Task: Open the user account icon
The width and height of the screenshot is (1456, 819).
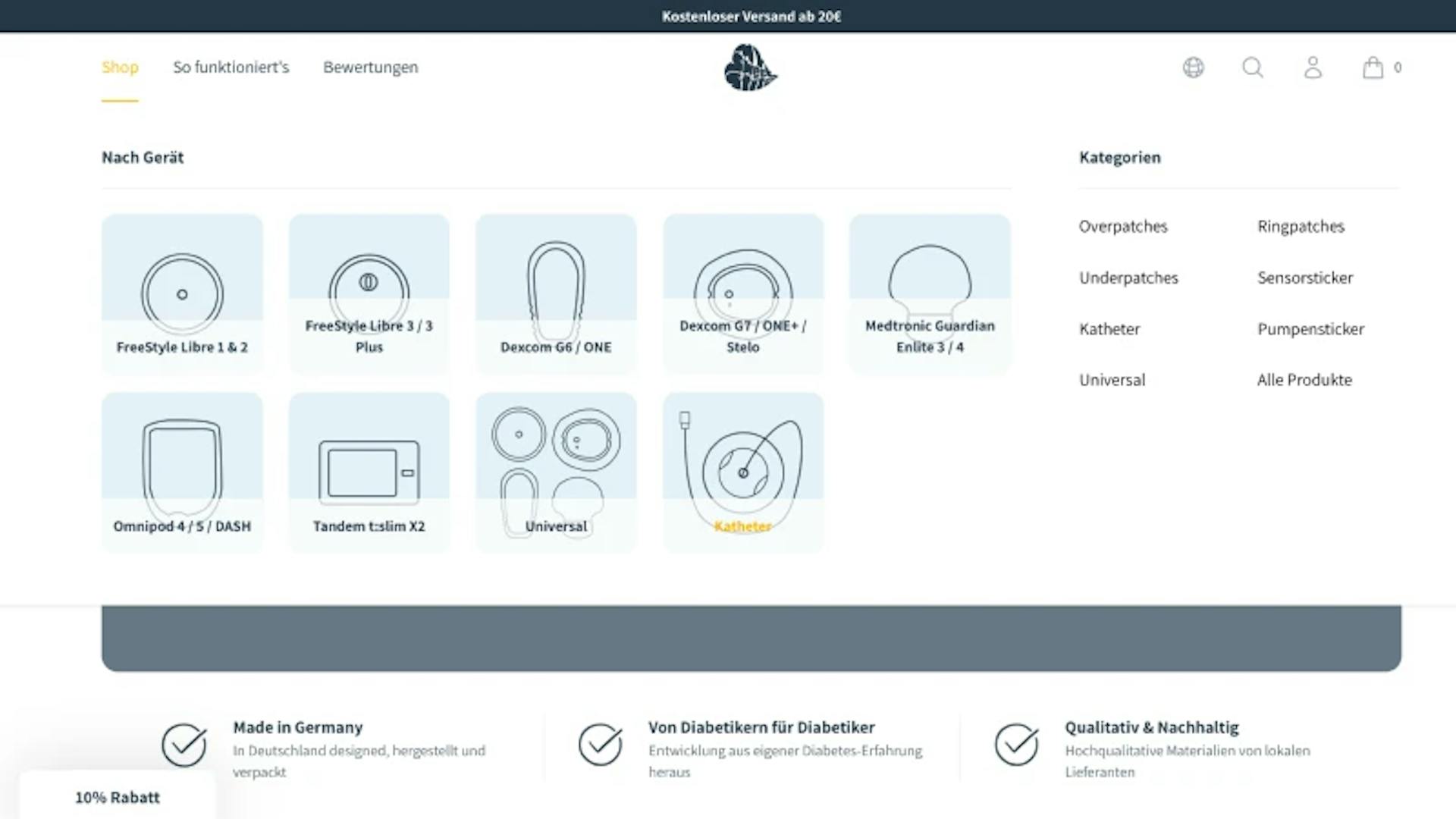Action: (1313, 67)
